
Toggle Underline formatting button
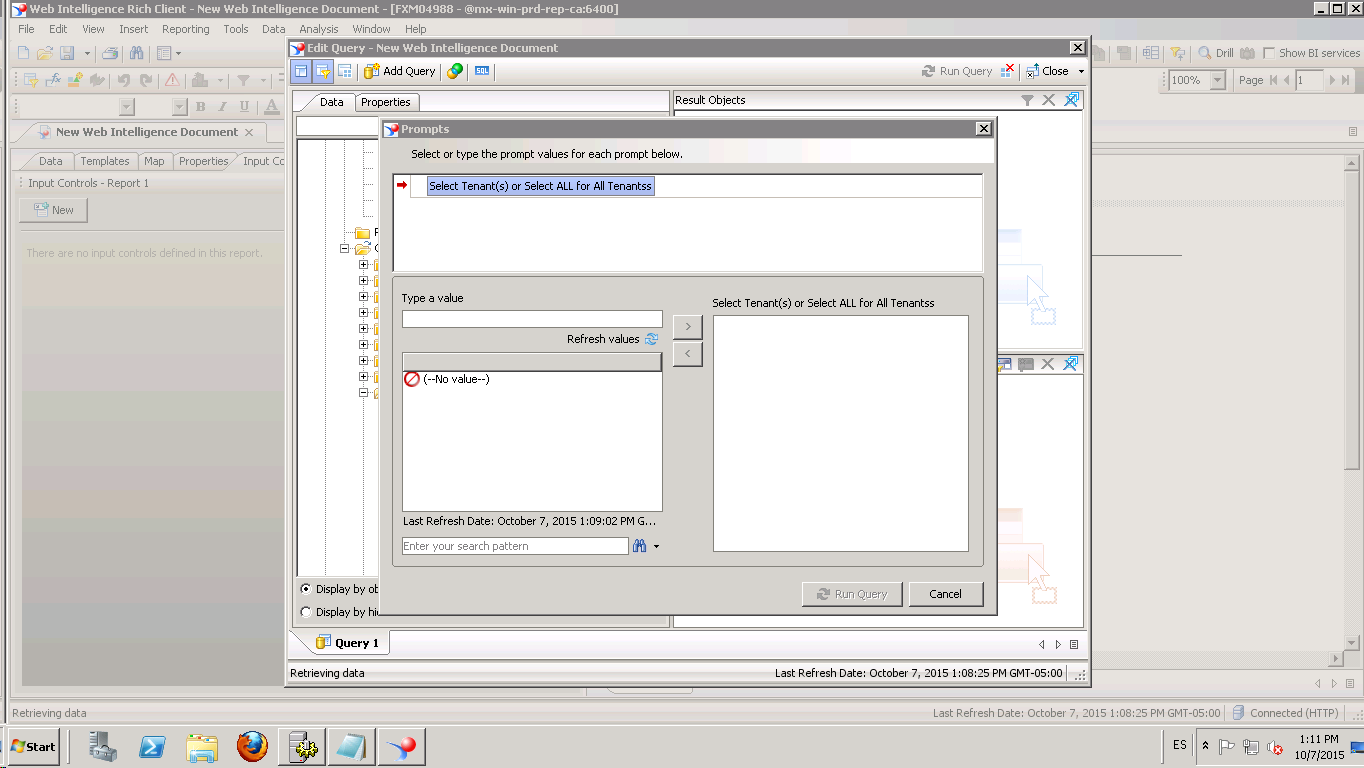[x=244, y=107]
